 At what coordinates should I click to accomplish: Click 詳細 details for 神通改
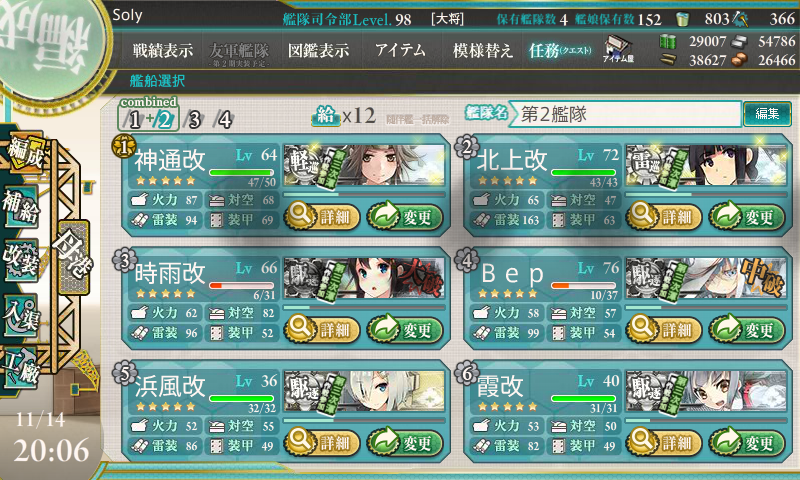click(x=322, y=216)
